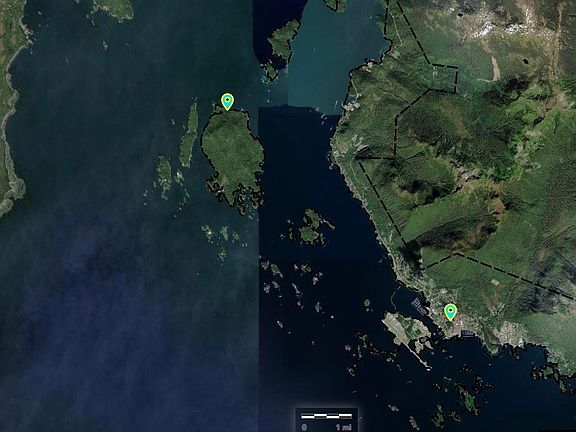576x432 pixels.
Task: Click the downtown breakwater pier
Action: point(467,334)
